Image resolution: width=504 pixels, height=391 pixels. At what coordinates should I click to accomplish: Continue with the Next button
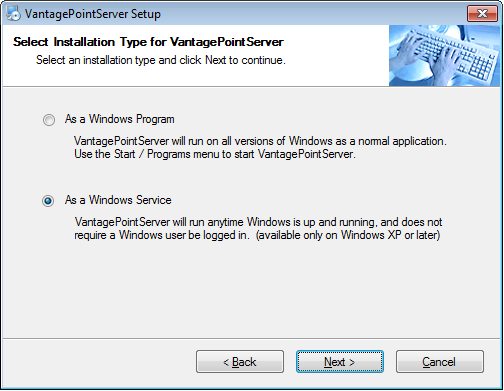click(x=340, y=362)
